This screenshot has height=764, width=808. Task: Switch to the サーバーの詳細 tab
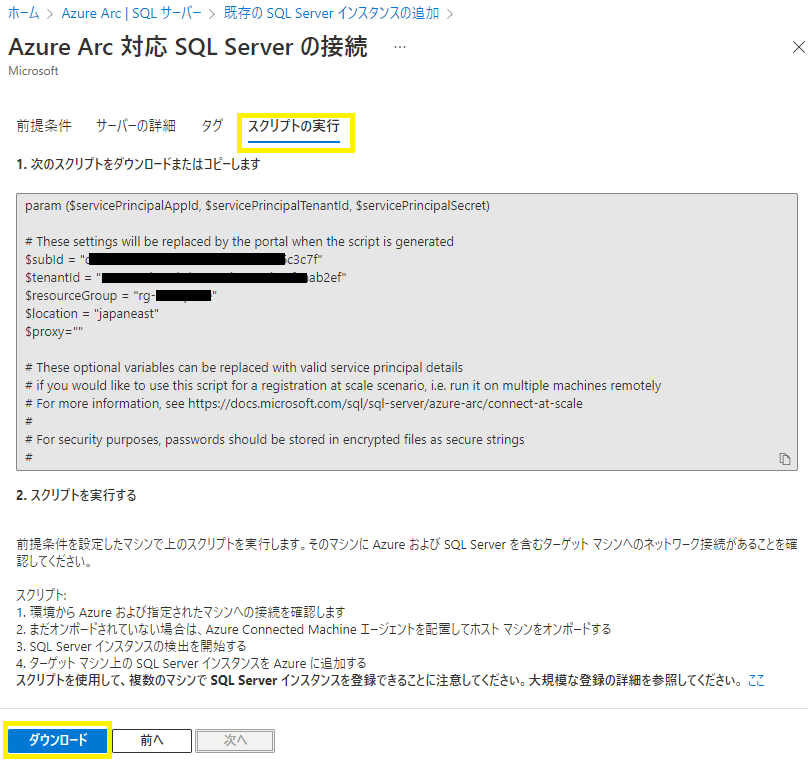point(136,126)
